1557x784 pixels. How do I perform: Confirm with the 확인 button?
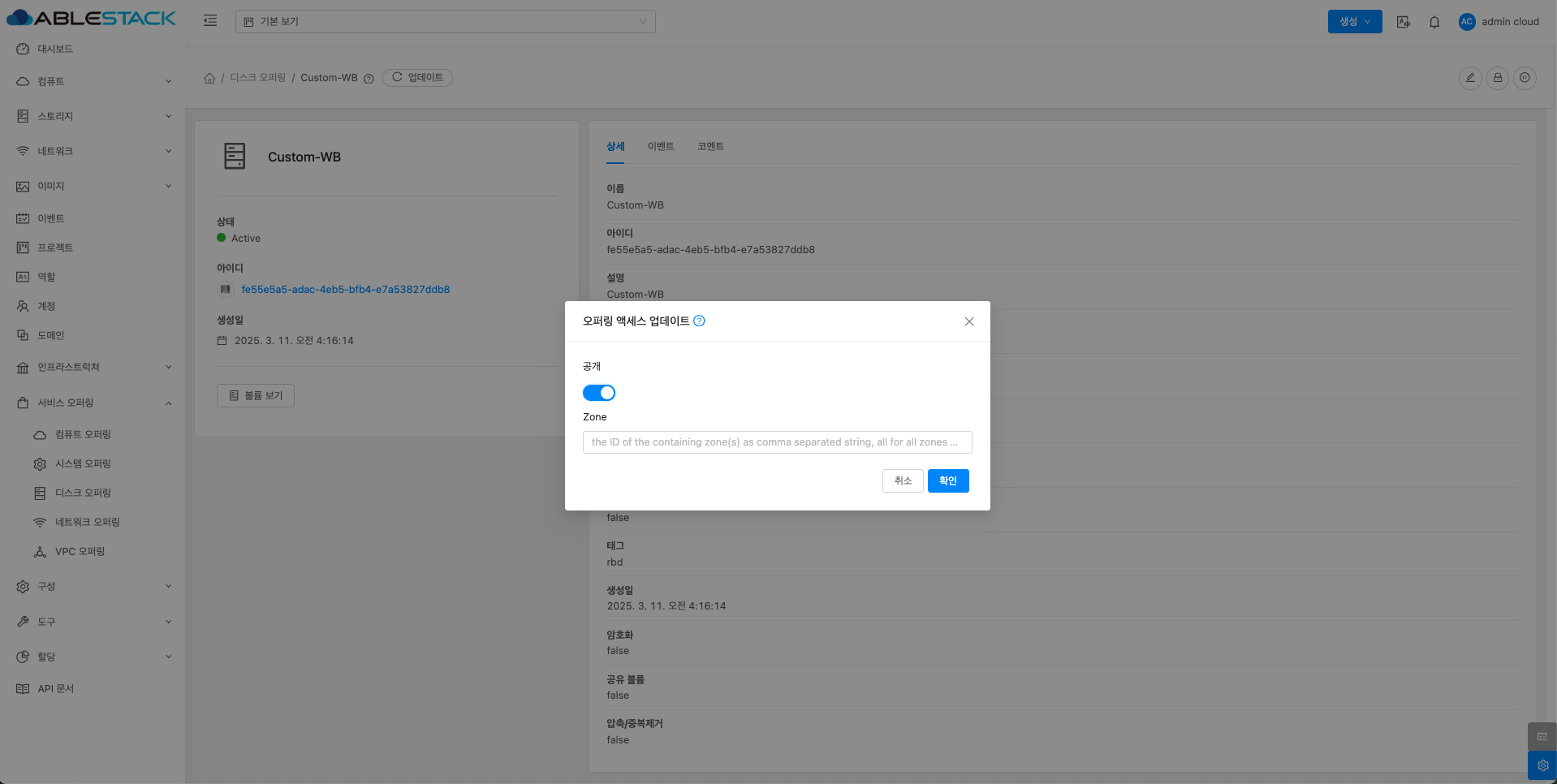[x=948, y=480]
